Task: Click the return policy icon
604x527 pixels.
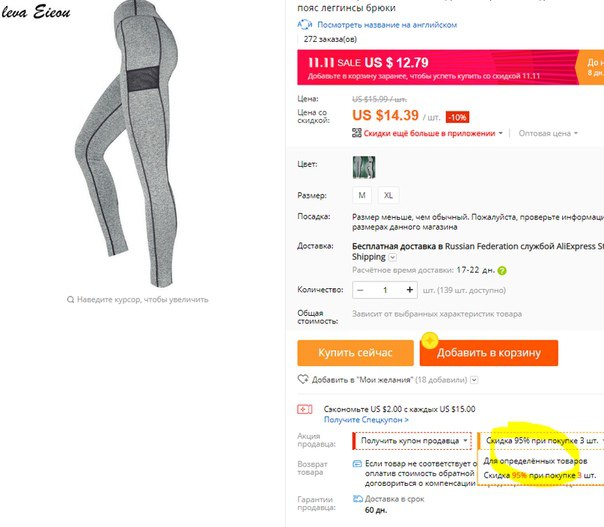Action: point(357,463)
